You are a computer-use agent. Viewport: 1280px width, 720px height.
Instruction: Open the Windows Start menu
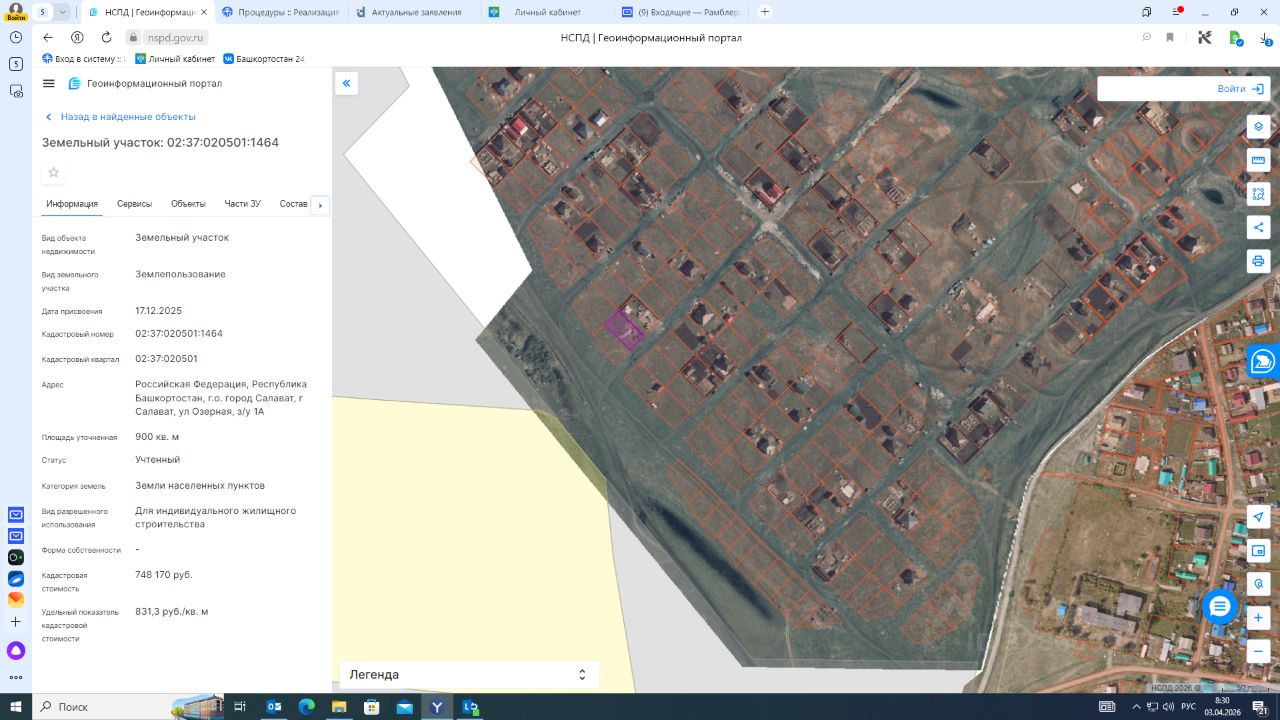(16, 707)
